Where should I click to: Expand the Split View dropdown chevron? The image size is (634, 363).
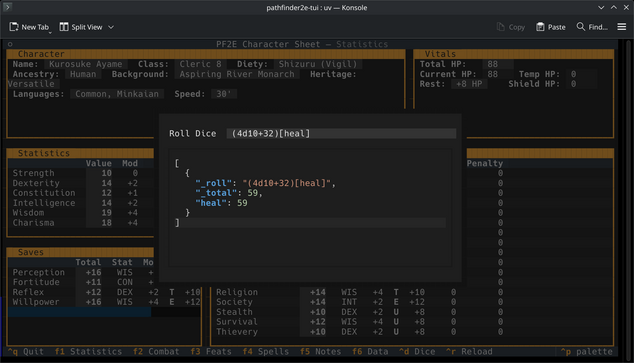(x=111, y=27)
